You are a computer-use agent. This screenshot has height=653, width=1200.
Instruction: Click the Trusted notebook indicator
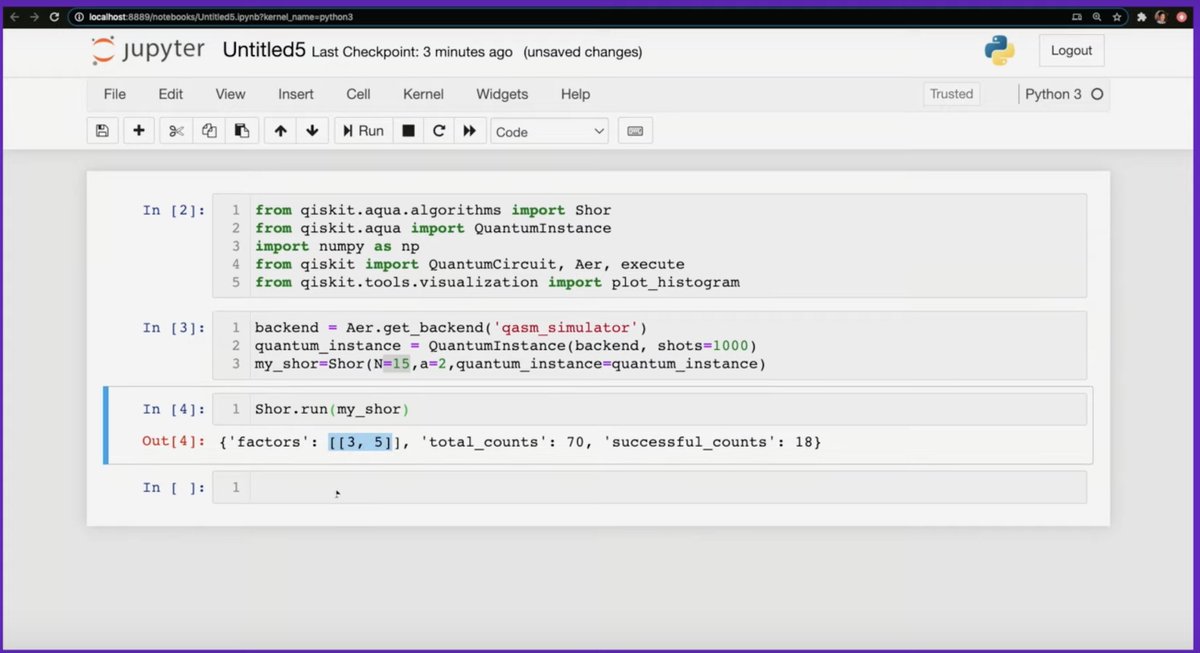(x=951, y=94)
